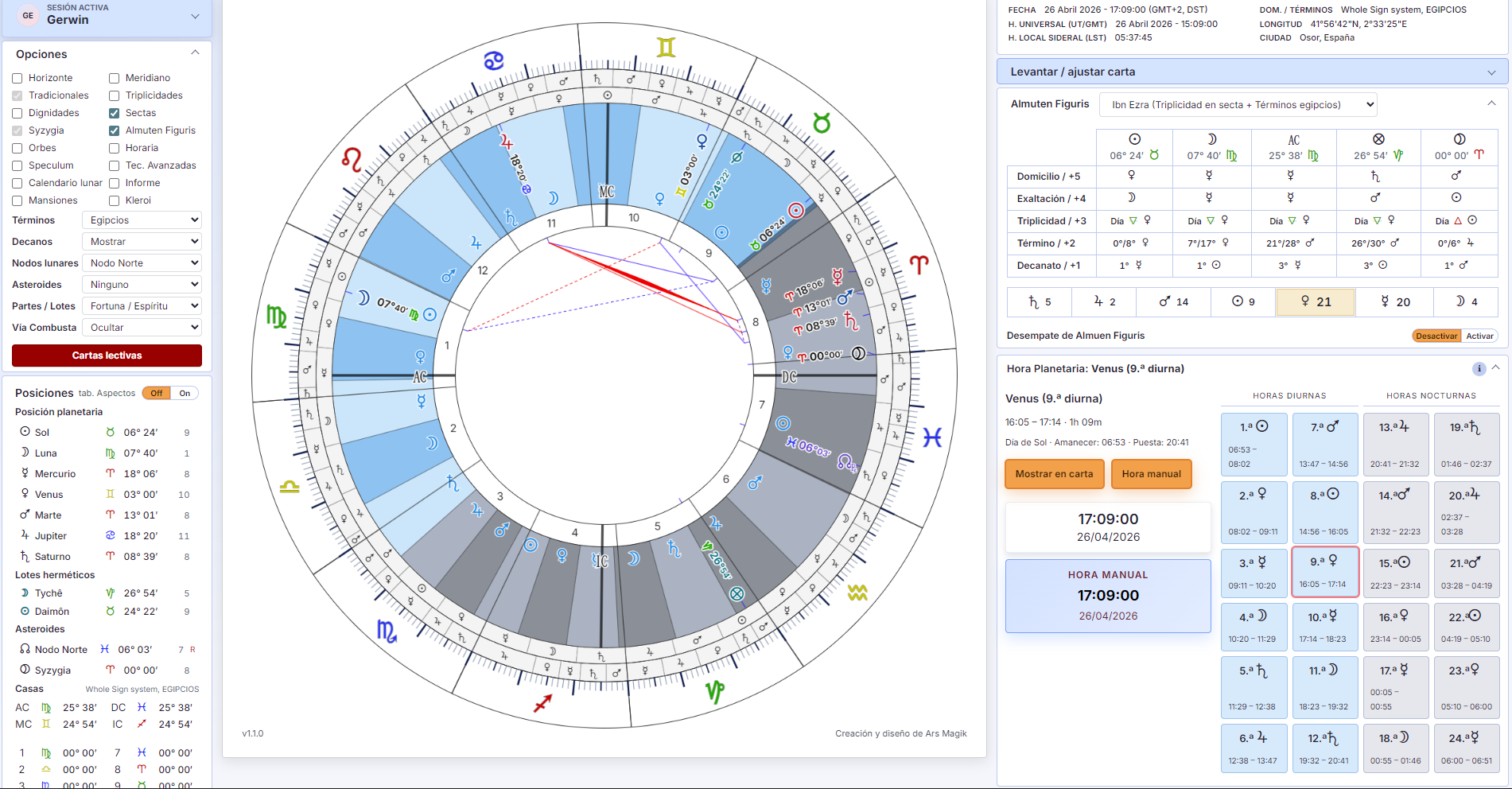Image resolution: width=1512 pixels, height=789 pixels.
Task: Enable the Horaria checkbox
Action: click(115, 148)
